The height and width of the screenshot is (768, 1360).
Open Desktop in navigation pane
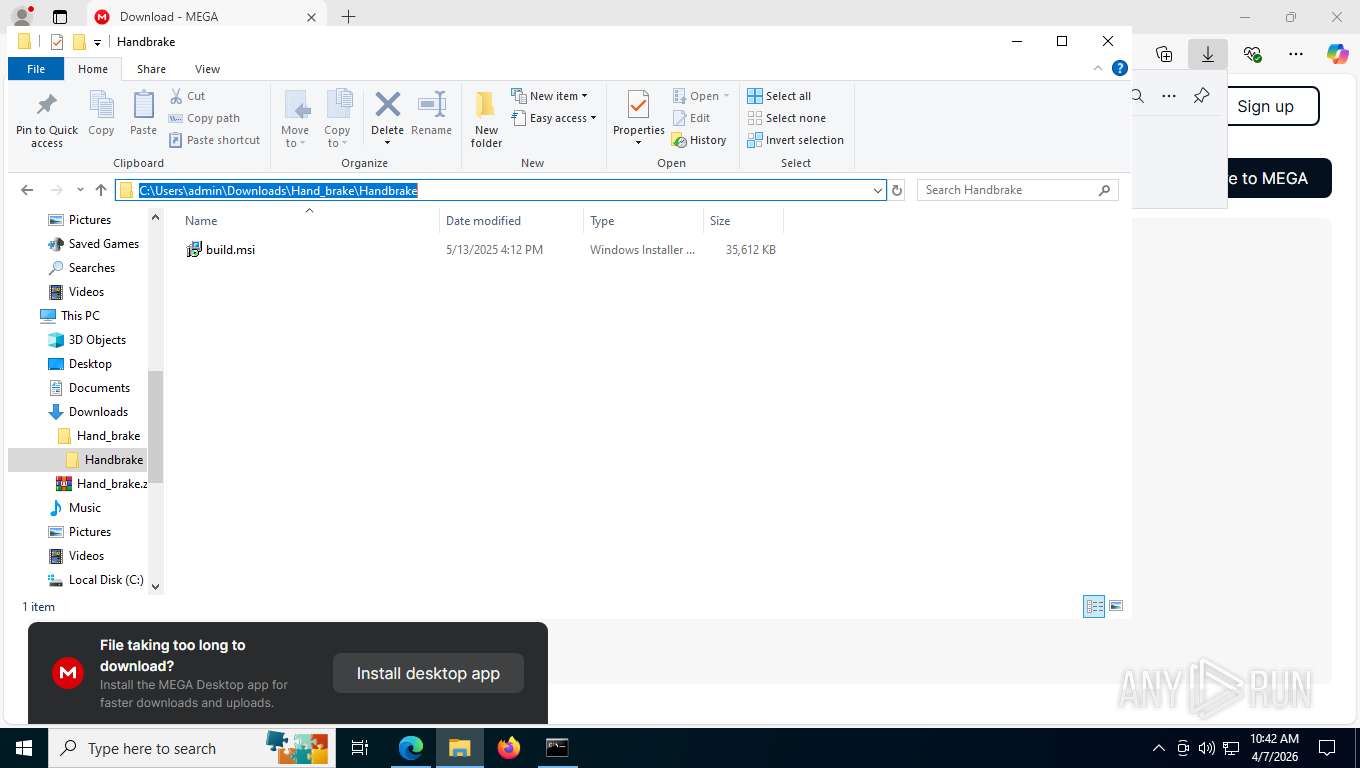coord(80,364)
